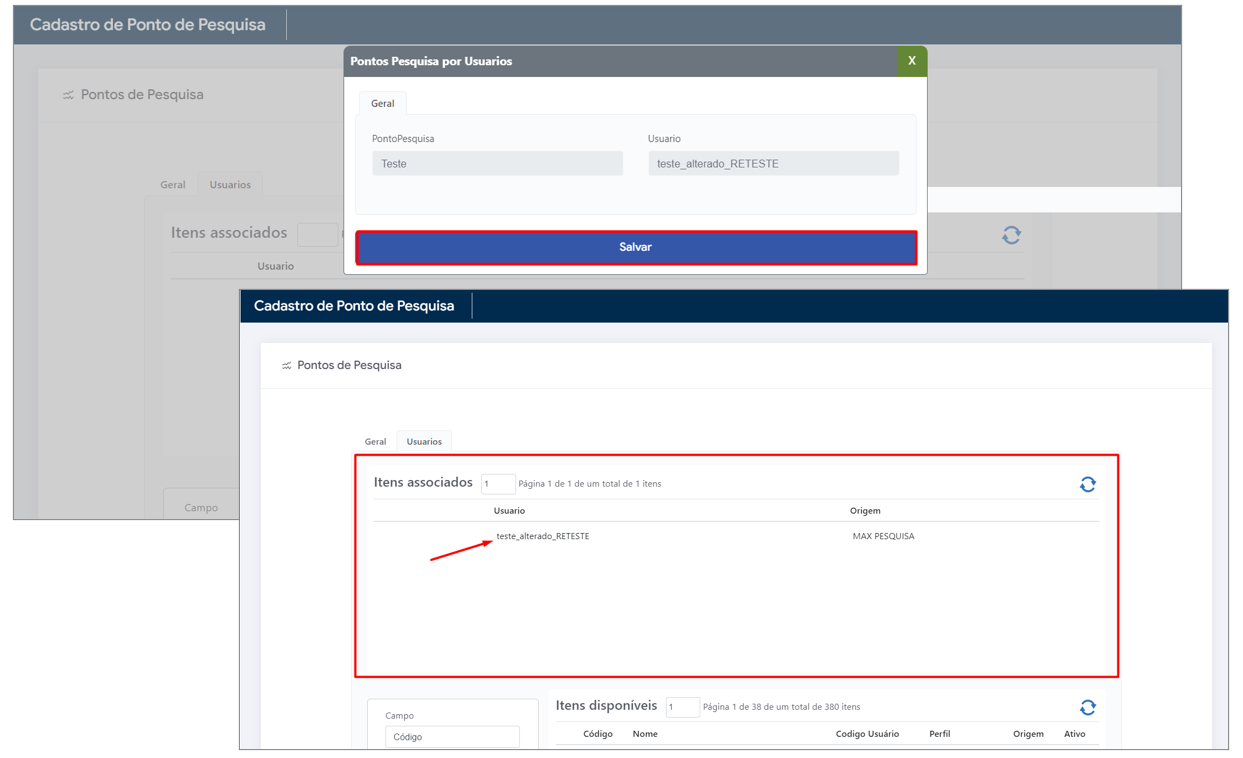Click the Itens associados page number box
1243x758 pixels.
[497, 484]
